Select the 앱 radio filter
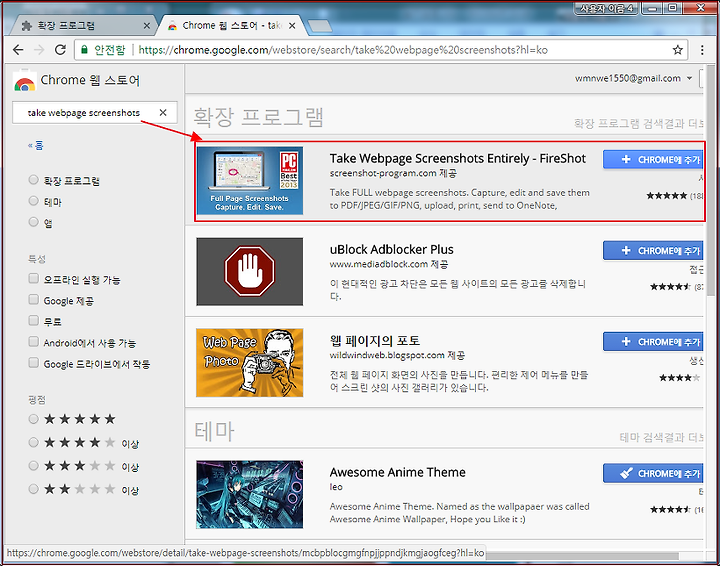Image resolution: width=720 pixels, height=566 pixels. pyautogui.click(x=33, y=222)
